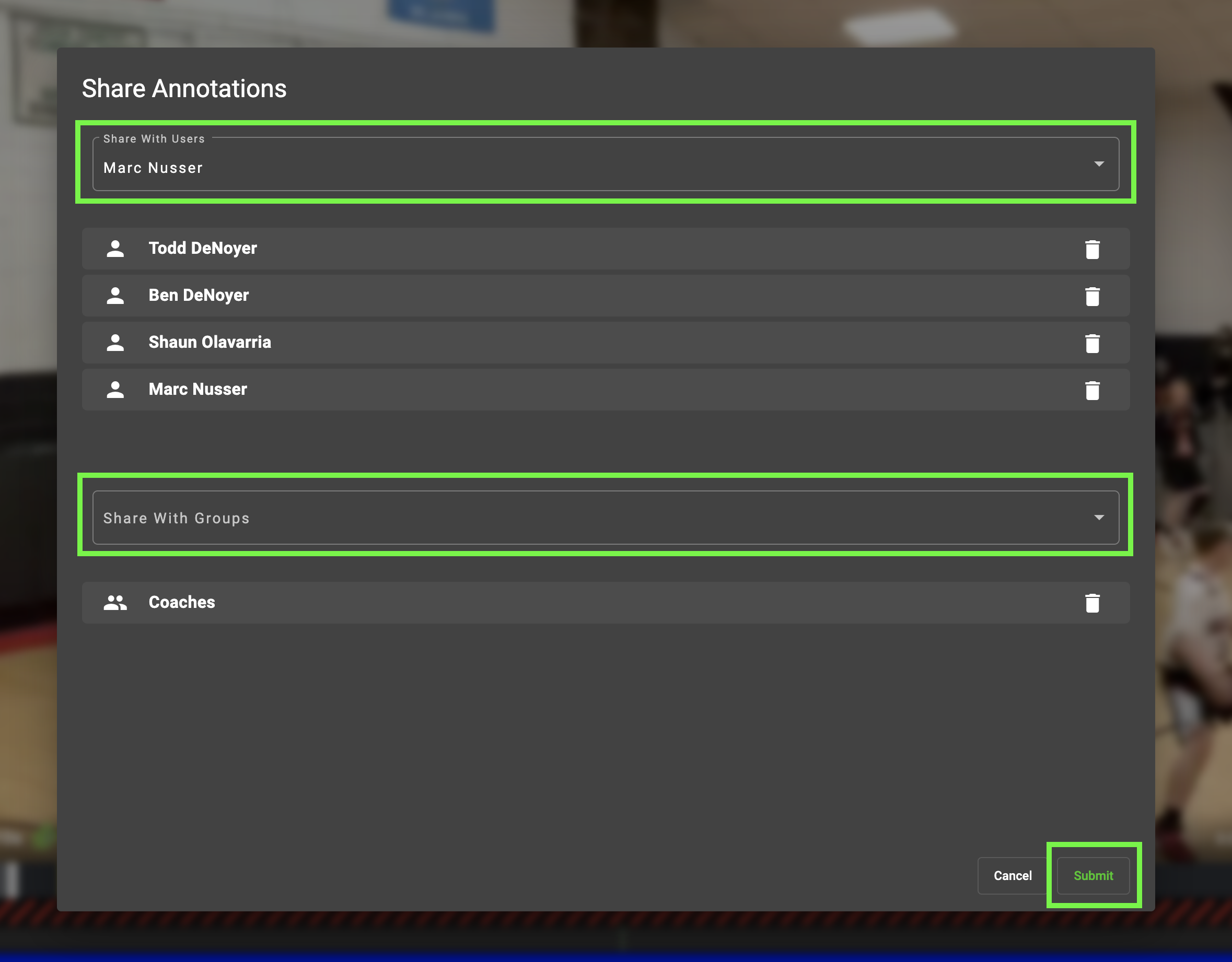Select the Marc Nusser name in the list
1232x962 pixels.
pyautogui.click(x=197, y=389)
